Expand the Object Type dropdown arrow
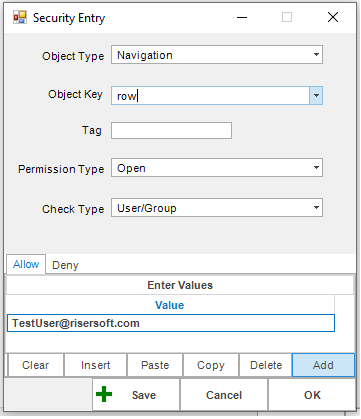 [316, 55]
